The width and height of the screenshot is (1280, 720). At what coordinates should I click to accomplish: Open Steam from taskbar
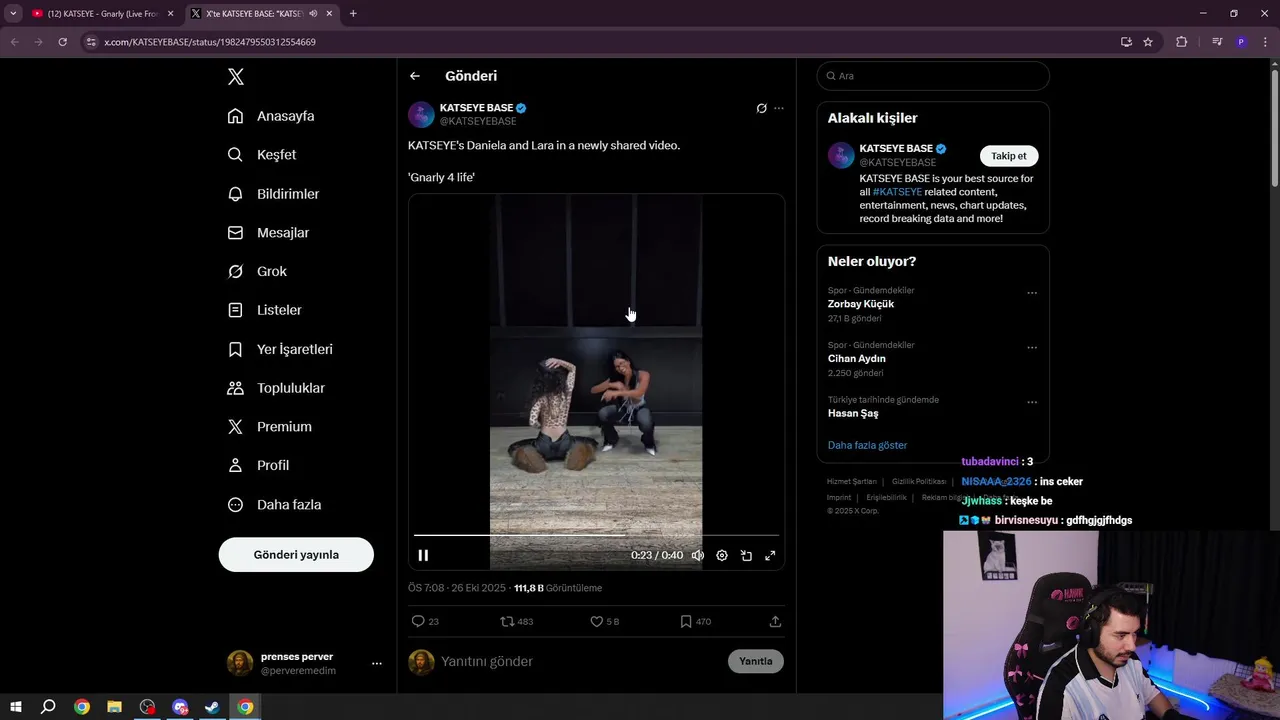point(212,707)
